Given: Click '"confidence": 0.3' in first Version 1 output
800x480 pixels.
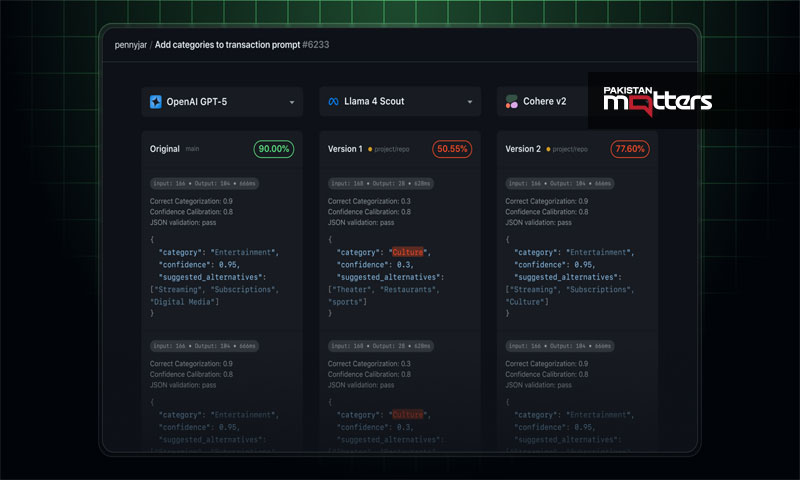Looking at the screenshot, I should (x=375, y=265).
